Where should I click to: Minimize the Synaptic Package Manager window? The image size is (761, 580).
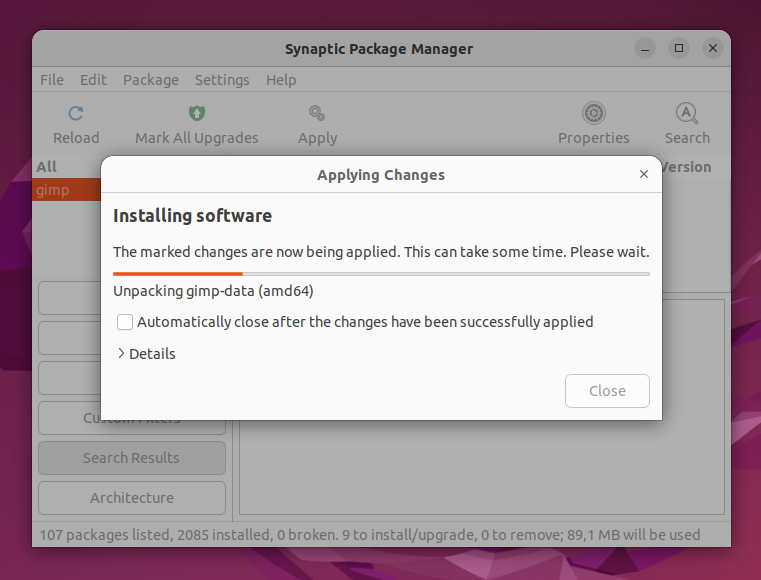(645, 49)
